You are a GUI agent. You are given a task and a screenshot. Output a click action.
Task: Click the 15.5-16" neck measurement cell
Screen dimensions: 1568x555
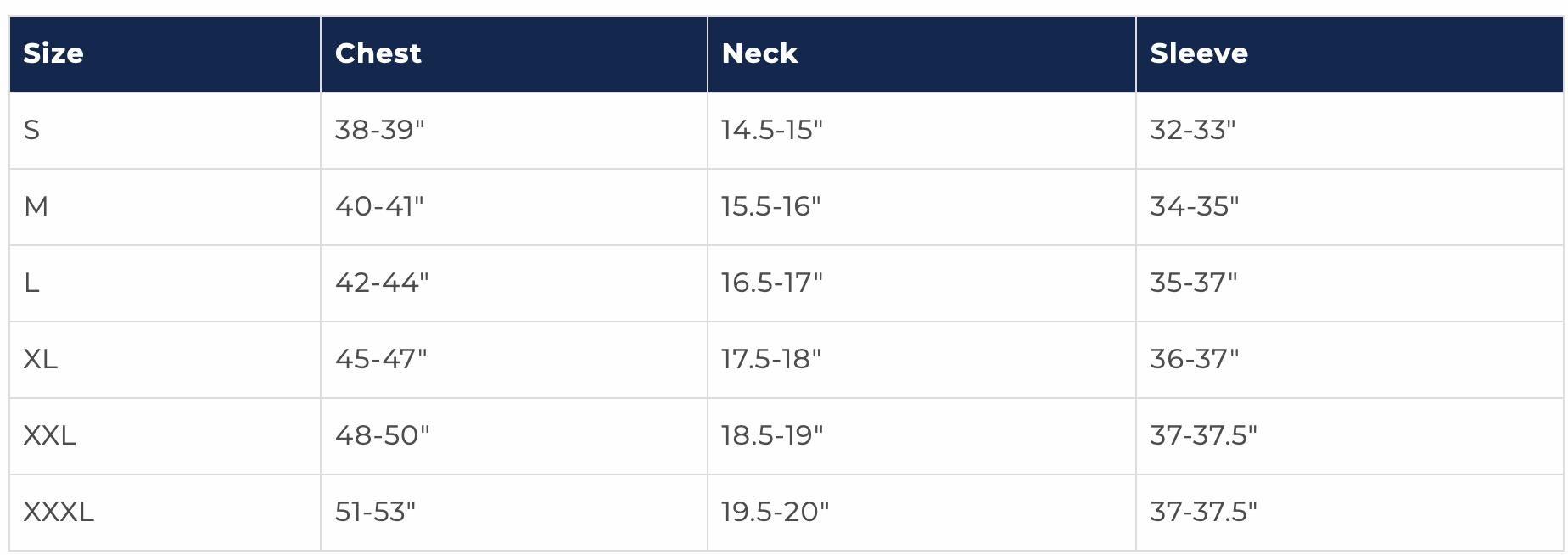[x=770, y=206]
